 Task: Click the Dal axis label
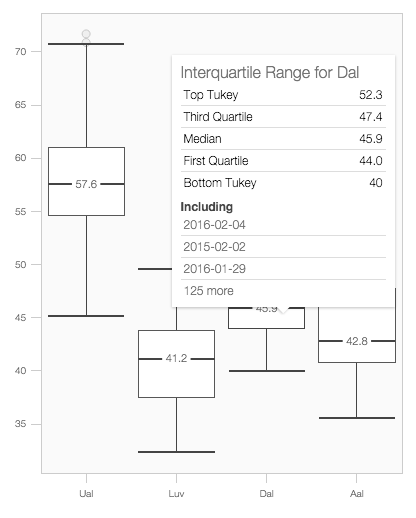click(x=266, y=493)
